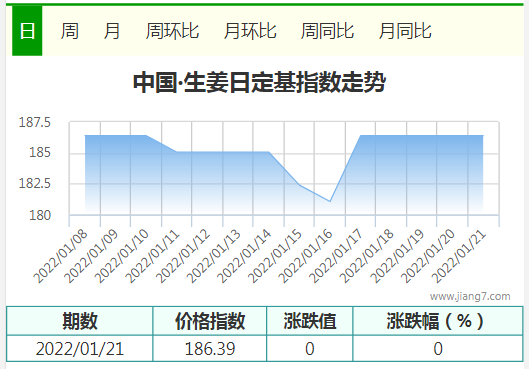Viewport: 529px width, 369px height.
Task: Click the 182.5 y-axis label
Action: [x=34, y=183]
